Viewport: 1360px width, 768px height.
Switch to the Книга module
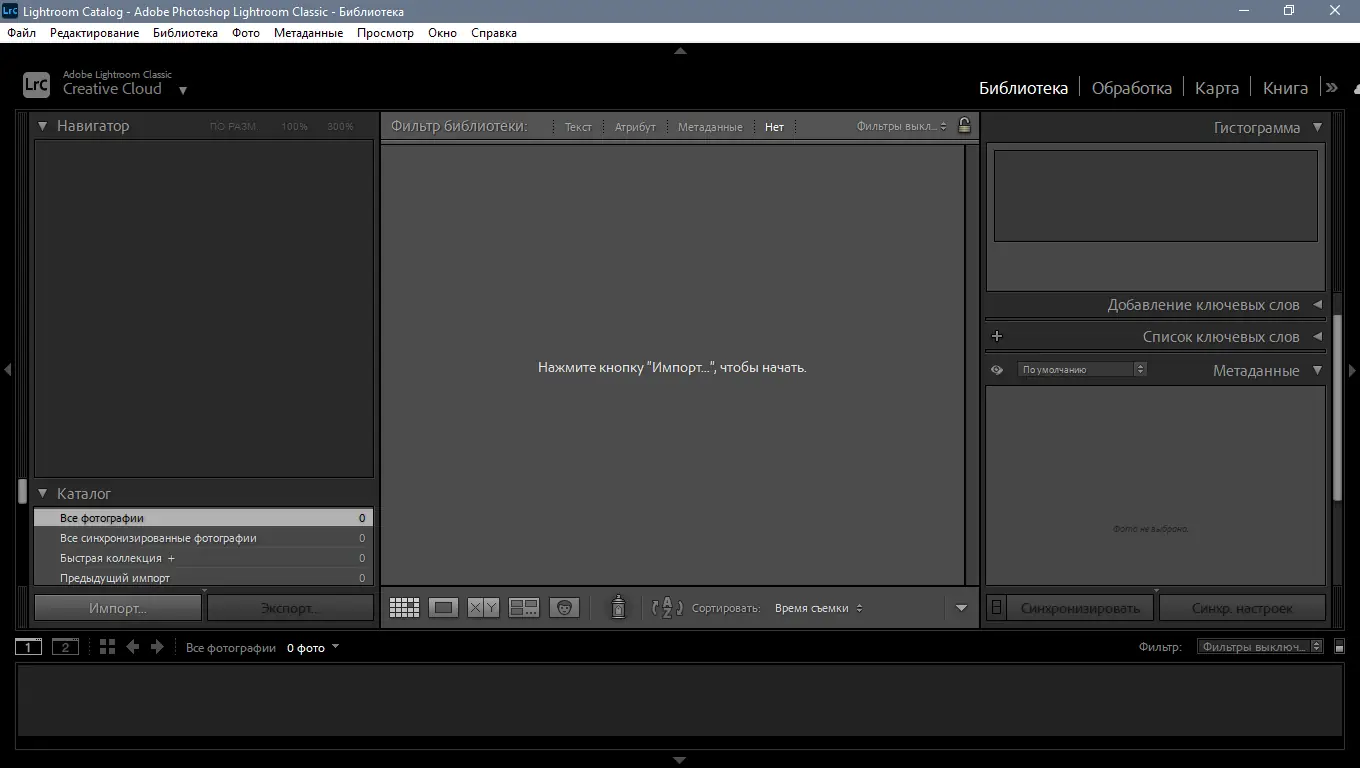click(1286, 88)
